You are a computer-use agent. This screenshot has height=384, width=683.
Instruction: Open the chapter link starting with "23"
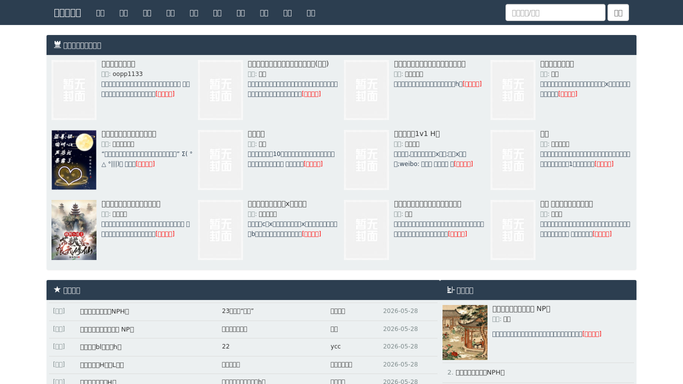238,311
